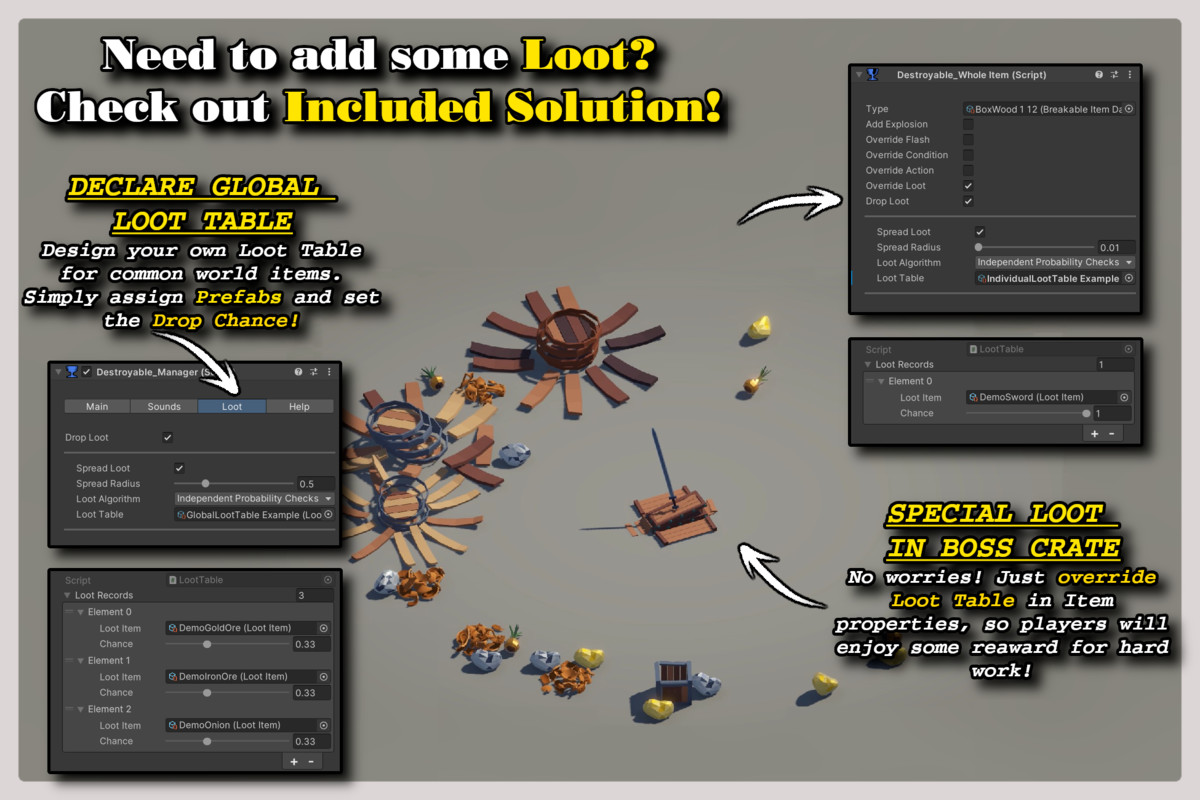Open object picker for GlobalLootTable Example field
The height and width of the screenshot is (800, 1200).
pyautogui.click(x=328, y=514)
